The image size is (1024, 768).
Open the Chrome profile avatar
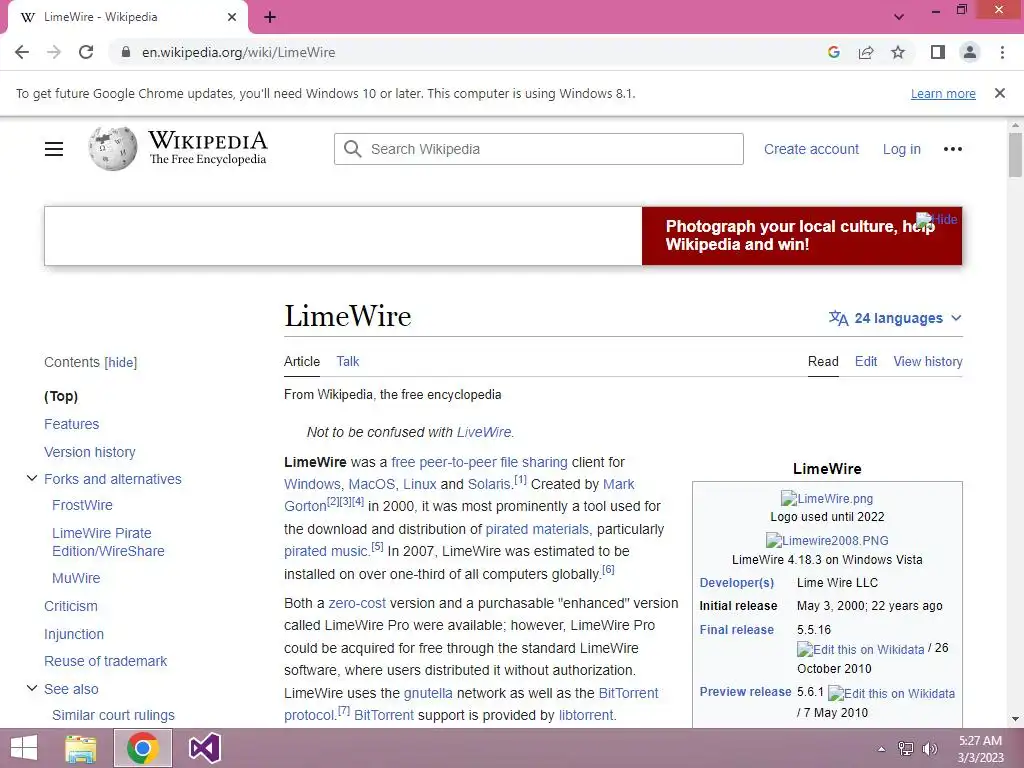pyautogui.click(x=970, y=52)
